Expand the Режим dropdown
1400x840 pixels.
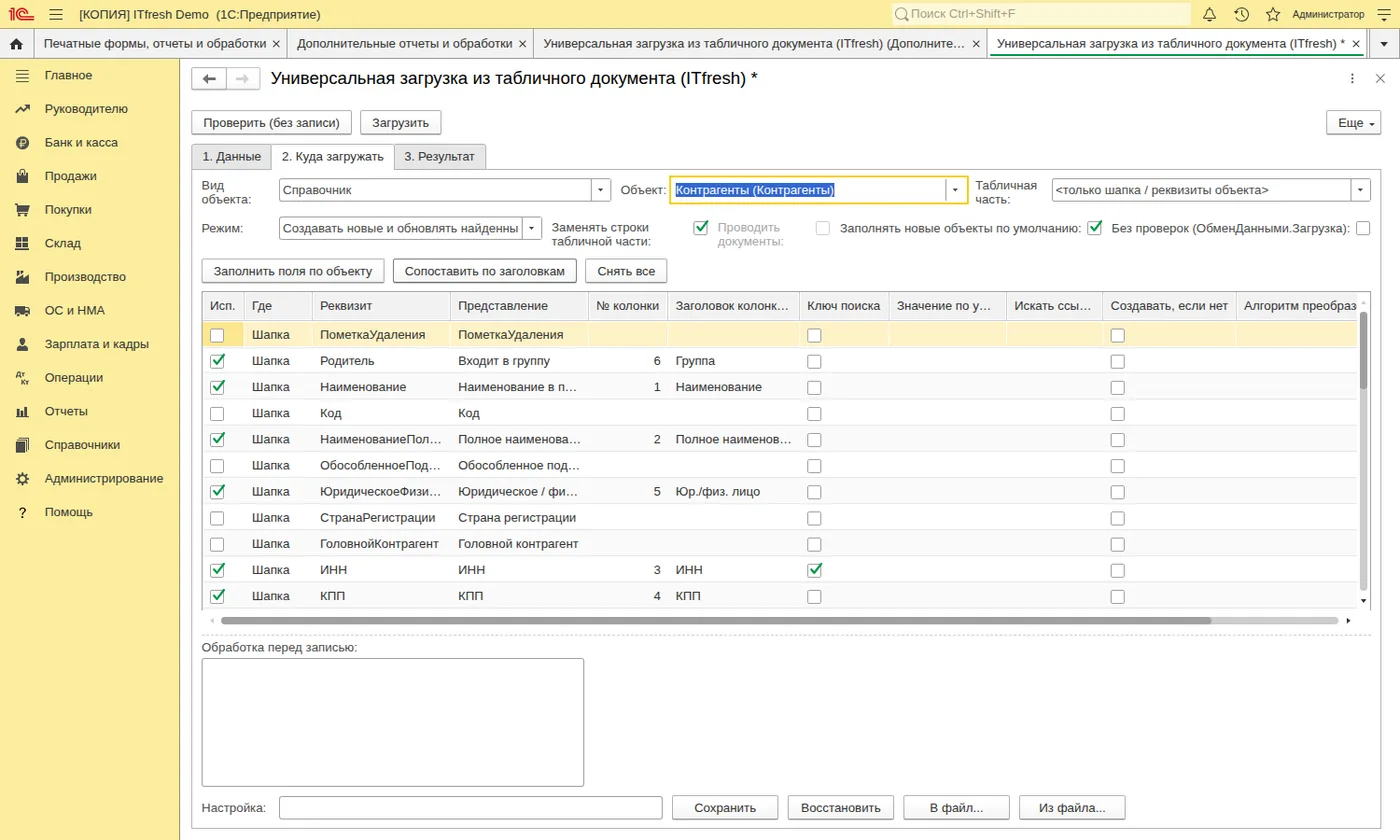(x=532, y=228)
